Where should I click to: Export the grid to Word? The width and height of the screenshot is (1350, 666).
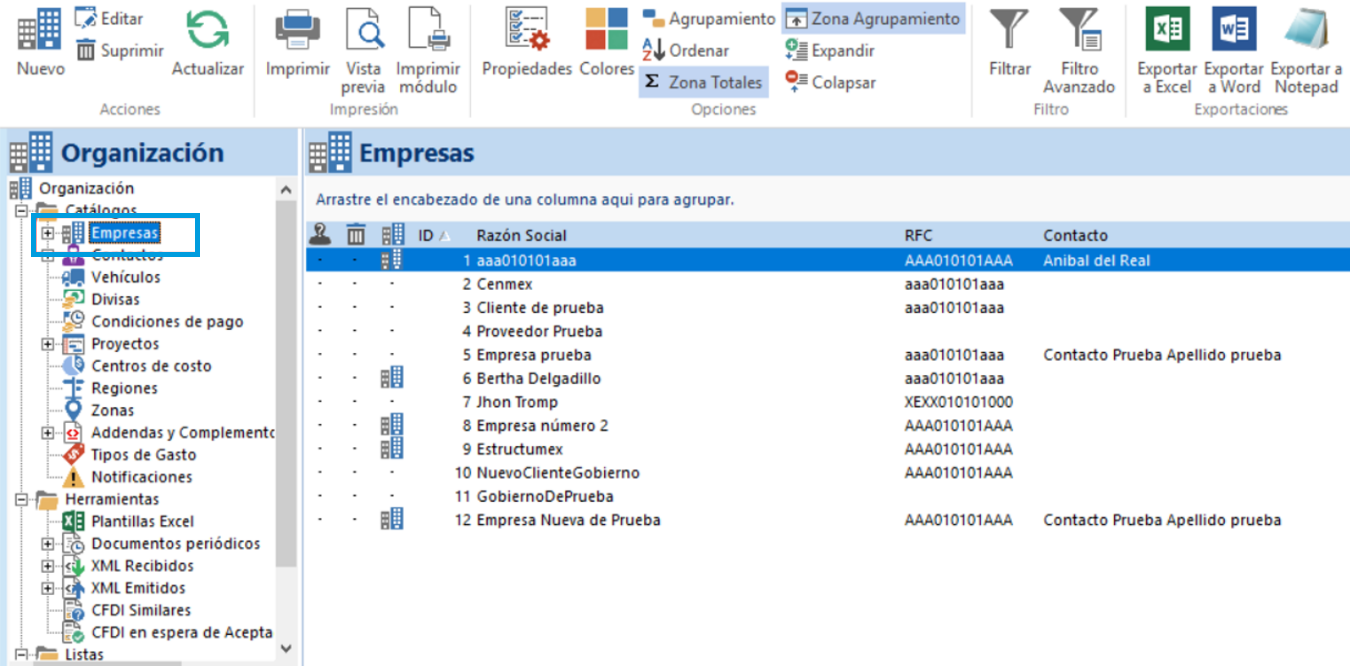click(1233, 51)
